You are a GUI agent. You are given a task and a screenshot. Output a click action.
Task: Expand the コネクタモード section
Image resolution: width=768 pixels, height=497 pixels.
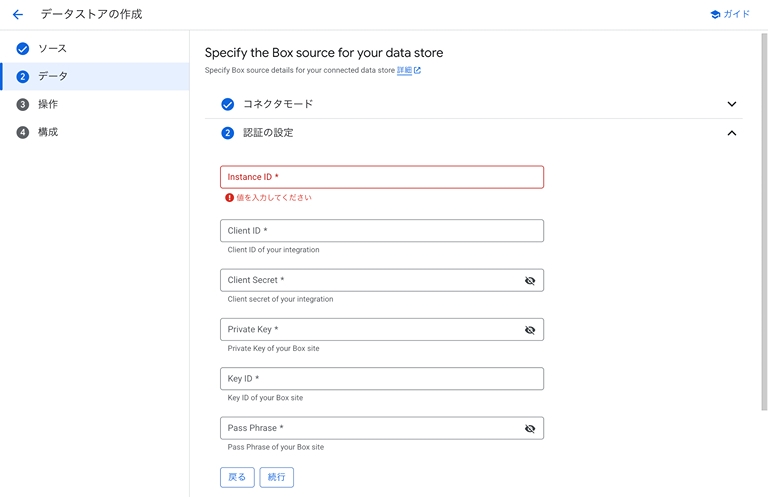731,104
